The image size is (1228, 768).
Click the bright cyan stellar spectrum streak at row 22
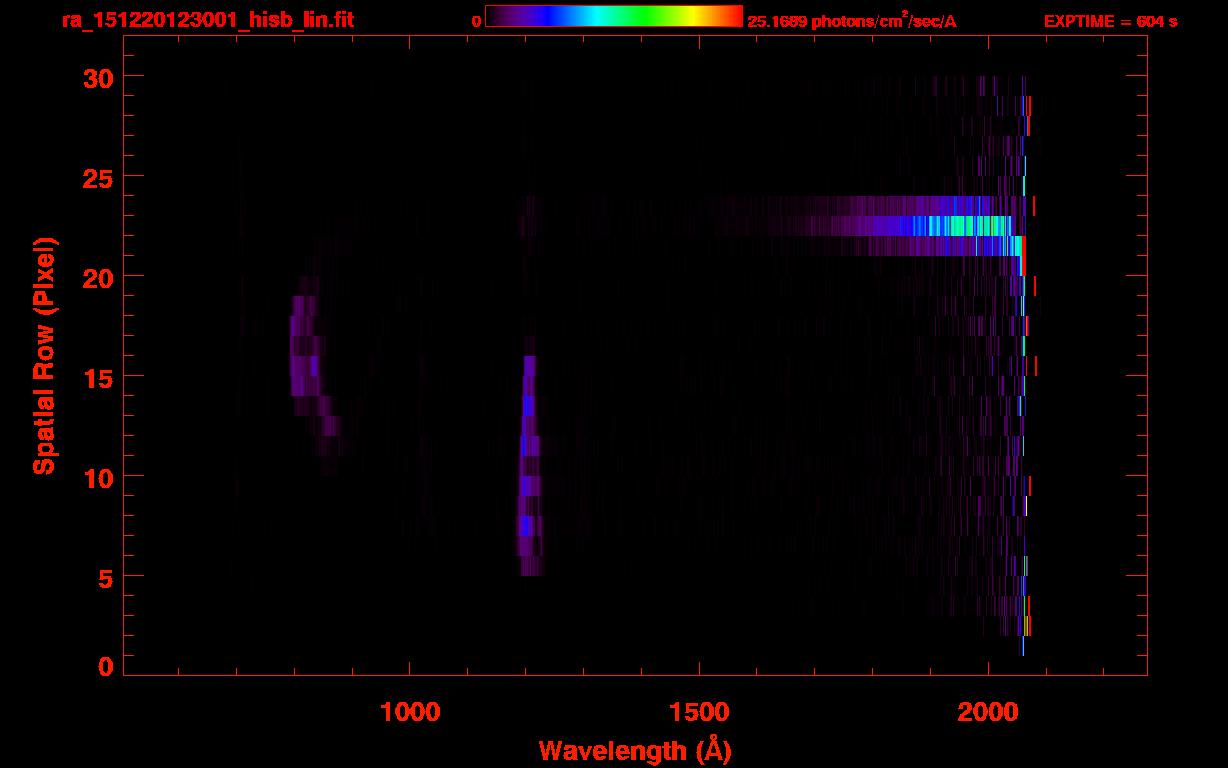940,226
